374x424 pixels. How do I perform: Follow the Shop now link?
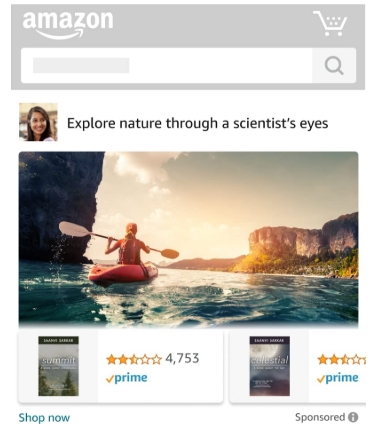(x=44, y=417)
